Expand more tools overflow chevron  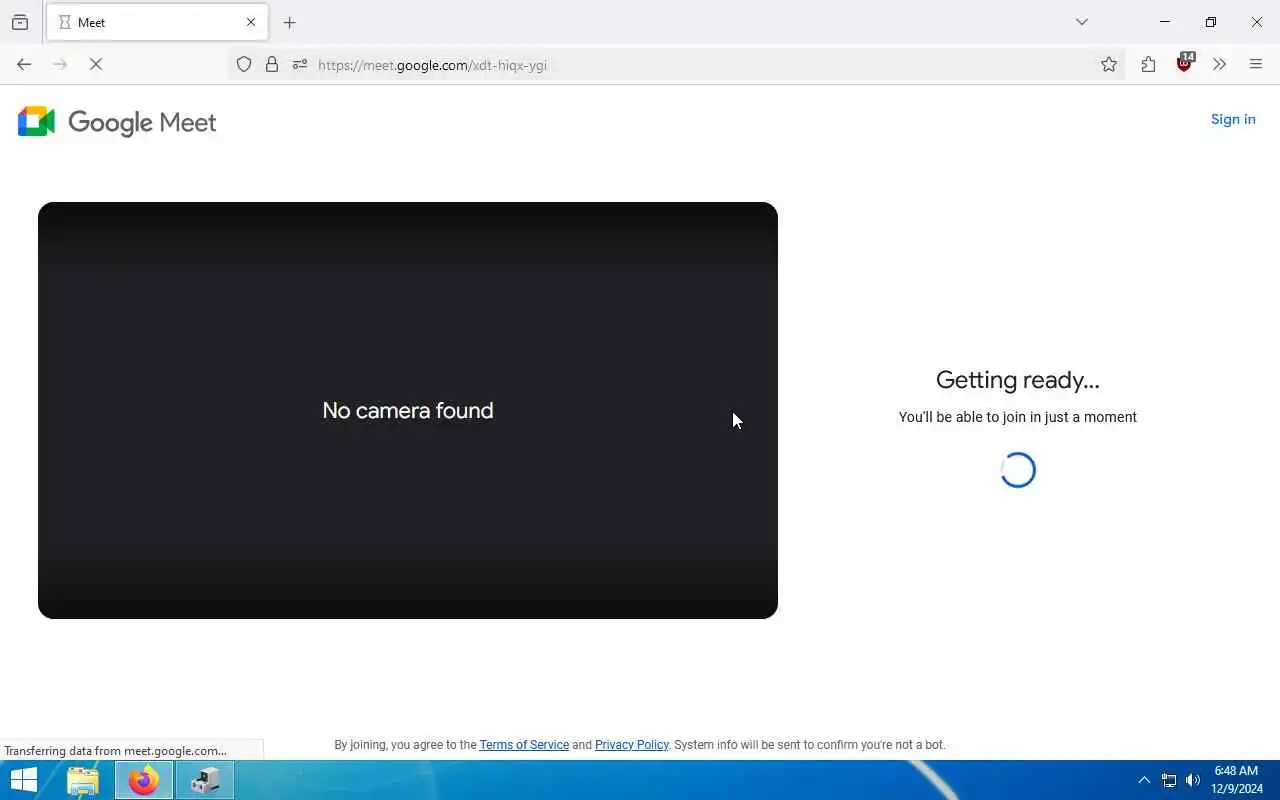tap(1219, 65)
